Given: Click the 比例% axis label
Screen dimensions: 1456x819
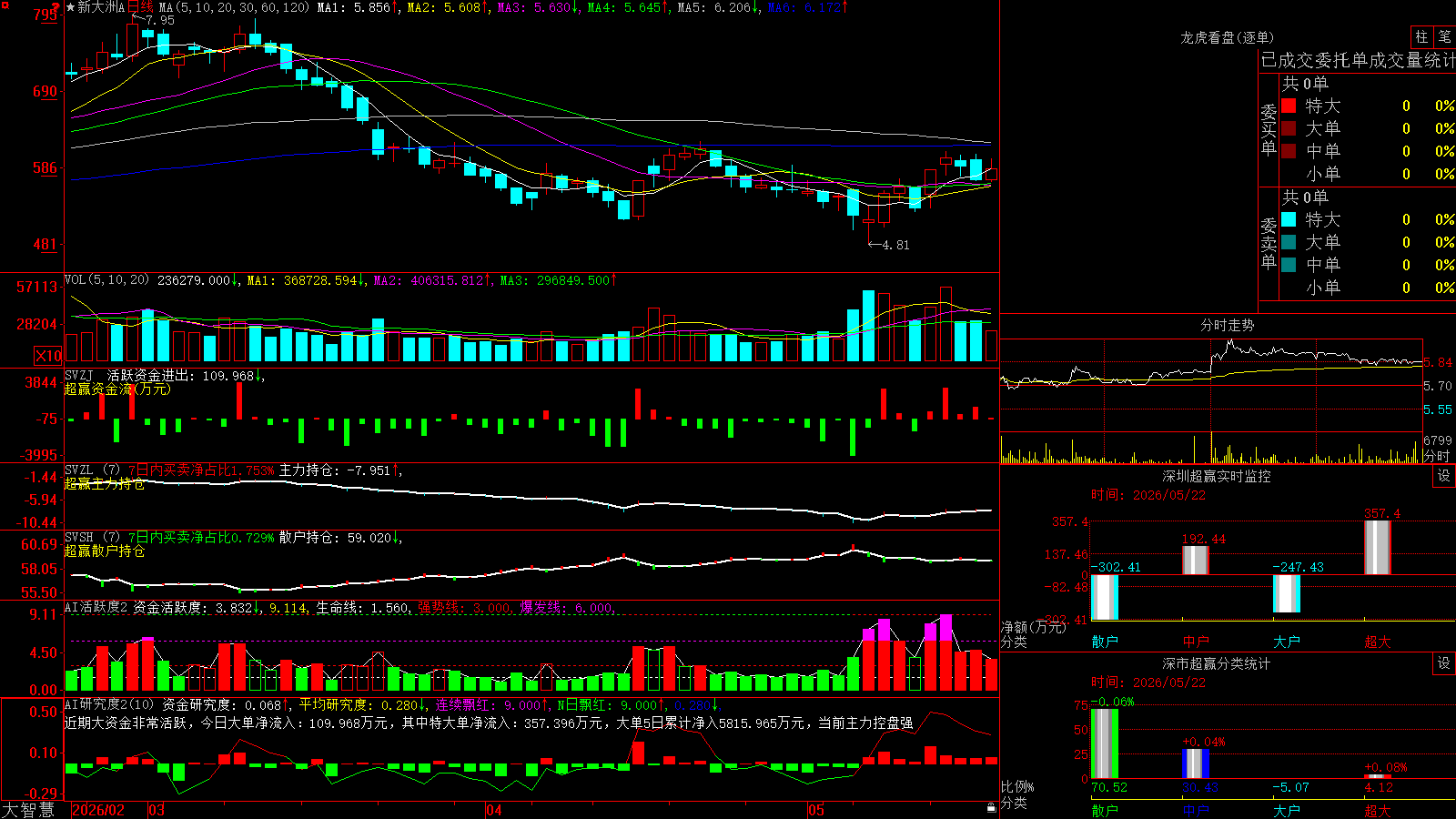Looking at the screenshot, I should coord(1018,787).
